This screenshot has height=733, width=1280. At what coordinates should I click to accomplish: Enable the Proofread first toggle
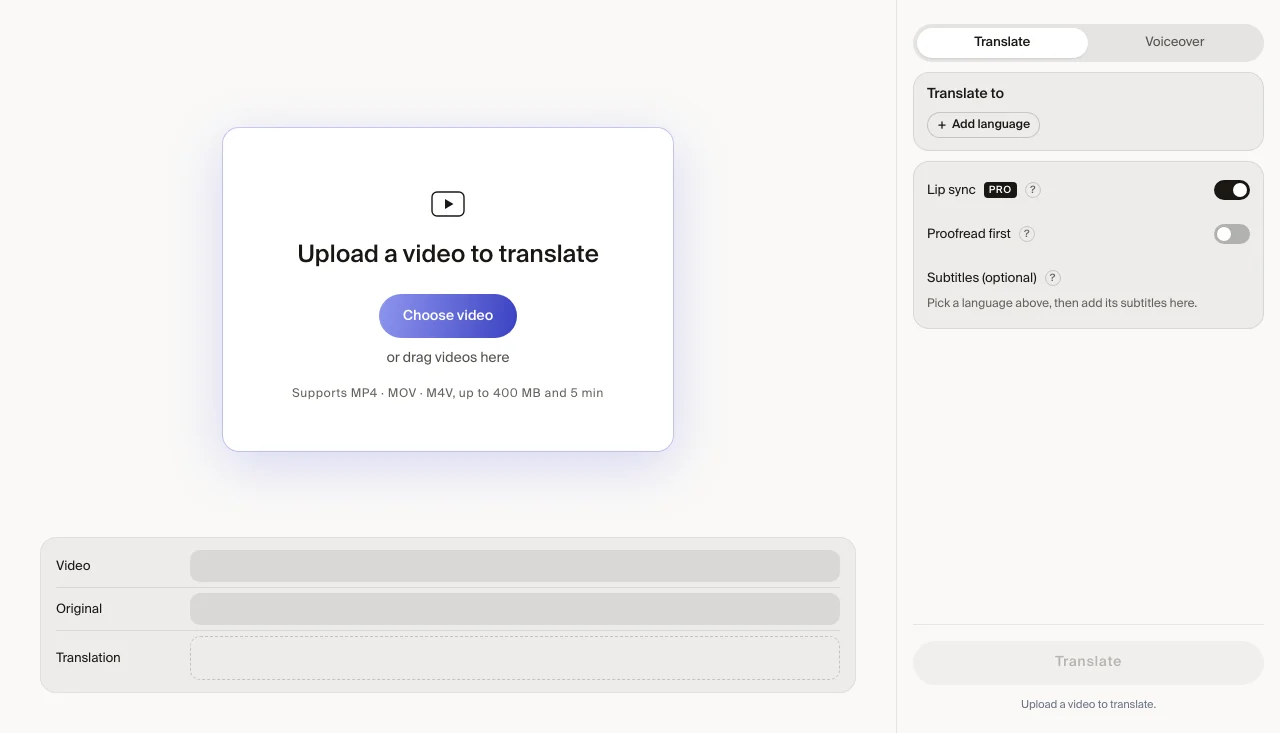point(1232,234)
